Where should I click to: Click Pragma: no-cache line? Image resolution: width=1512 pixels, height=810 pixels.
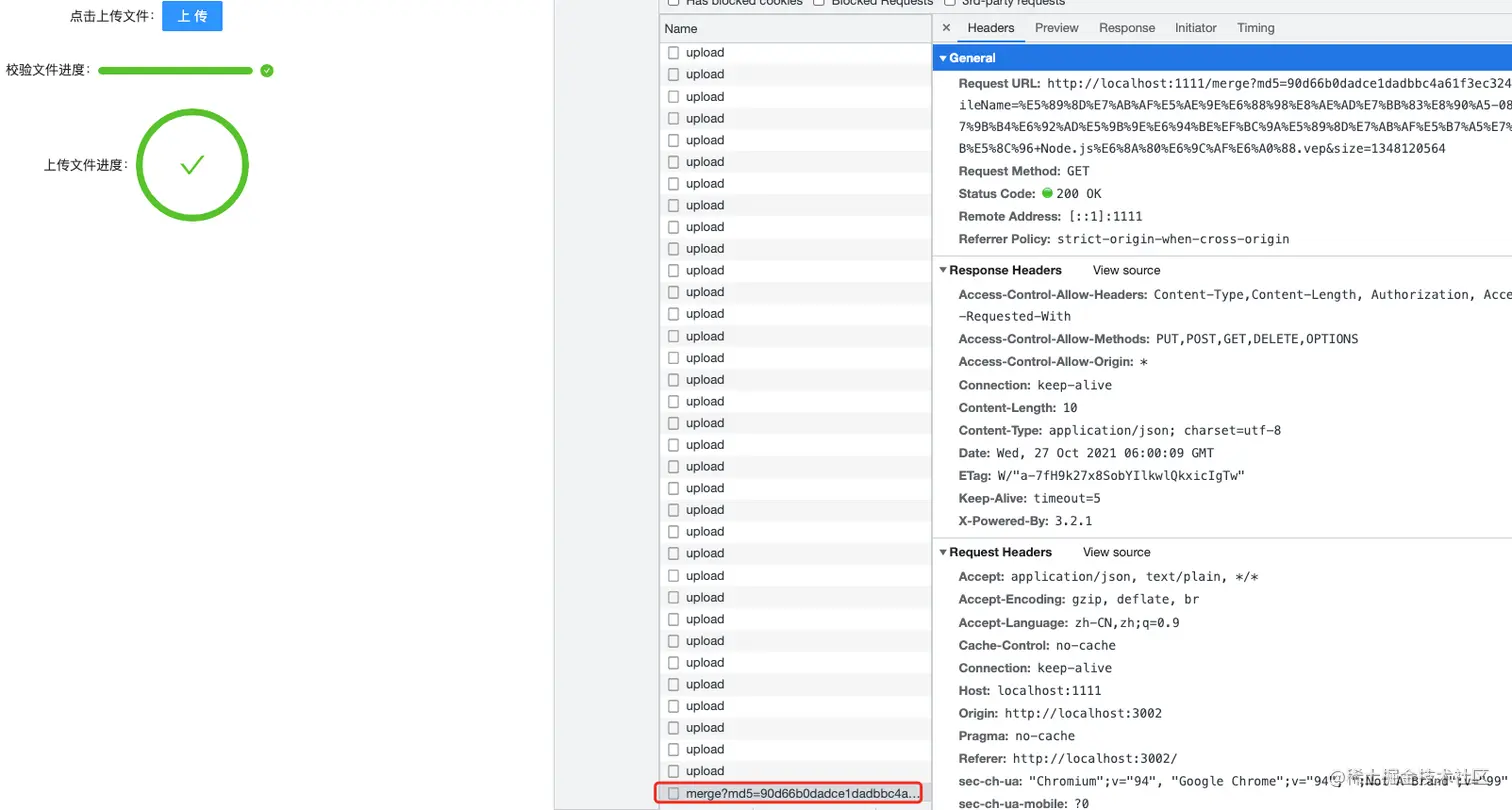pos(1017,736)
